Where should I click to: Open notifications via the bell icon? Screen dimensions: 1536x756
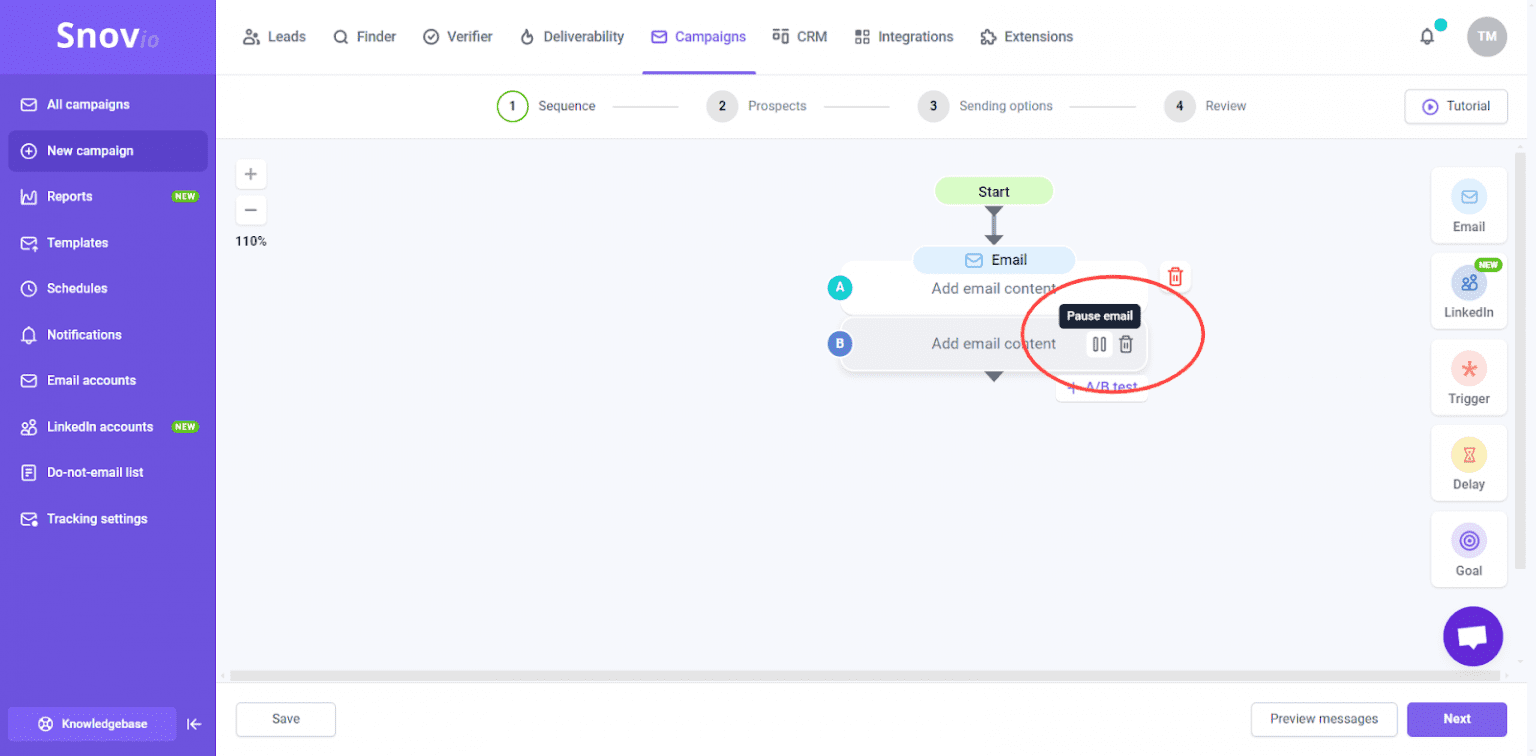click(x=1427, y=36)
